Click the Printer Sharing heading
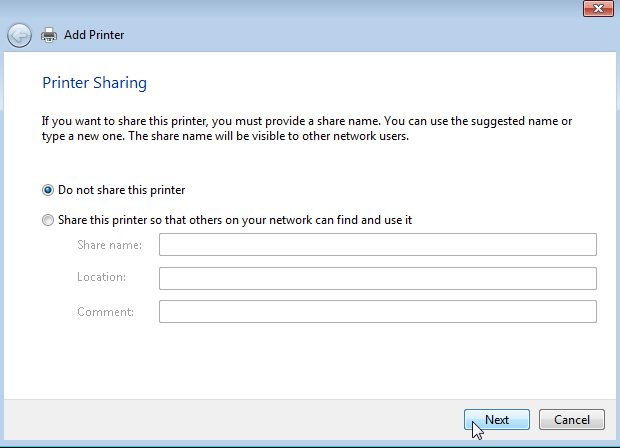Image resolution: width=620 pixels, height=448 pixels. (x=95, y=83)
